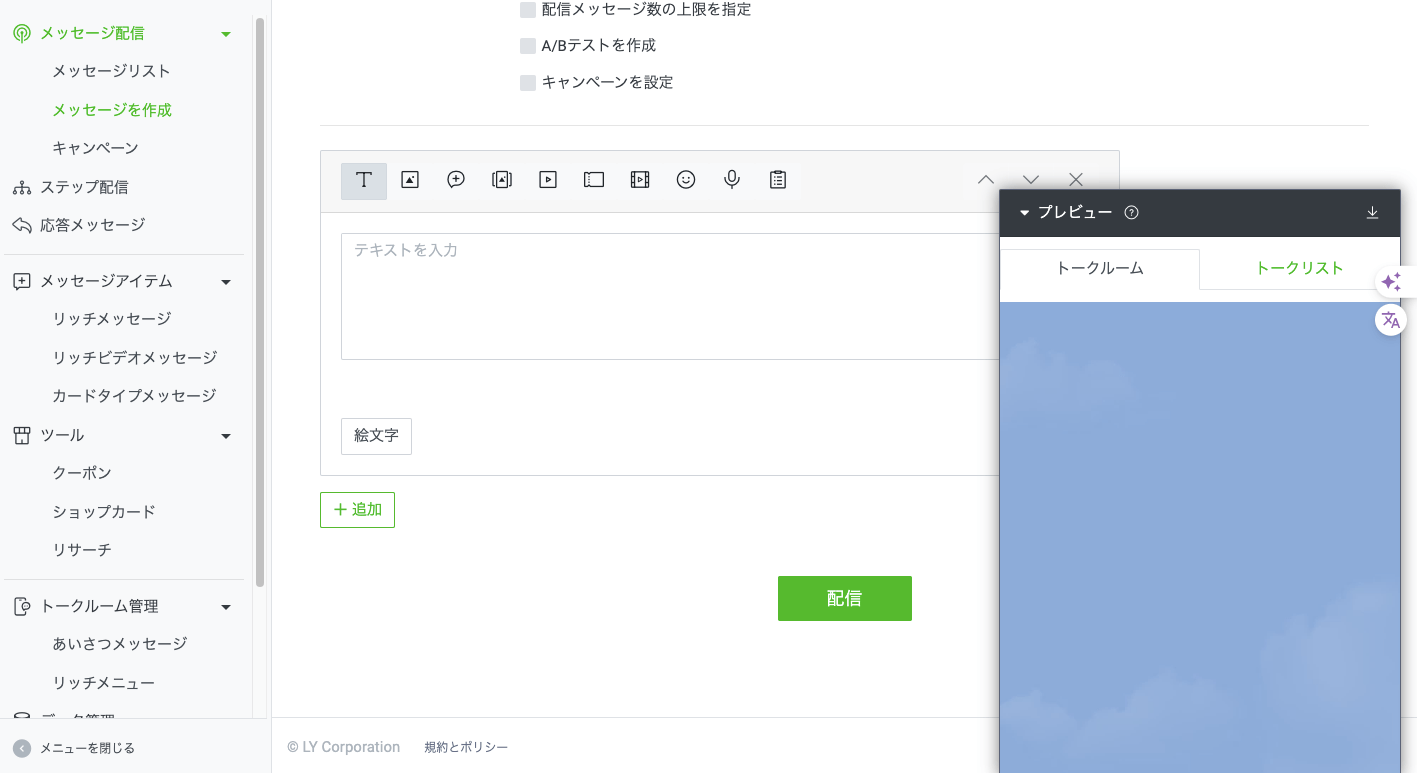Click the auto-reply arrow icon
The width and height of the screenshot is (1417, 773).
click(22, 225)
